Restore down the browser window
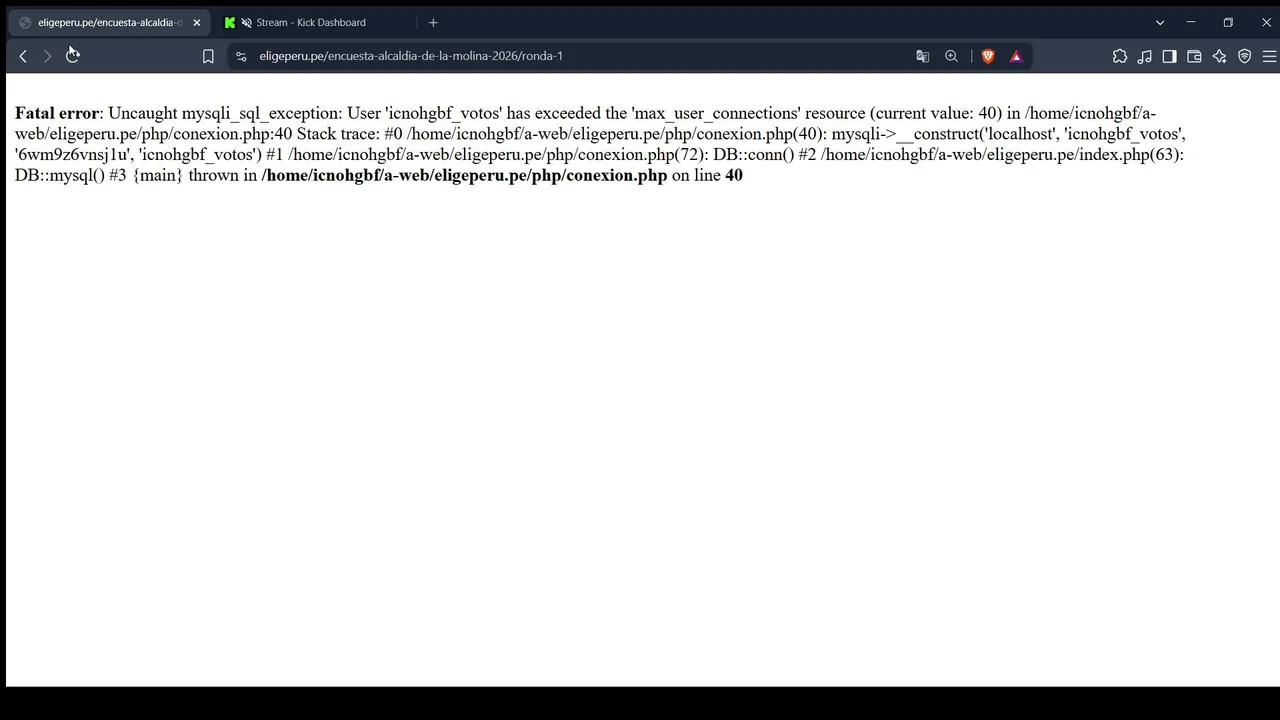Image resolution: width=1280 pixels, height=720 pixels. [1228, 22]
